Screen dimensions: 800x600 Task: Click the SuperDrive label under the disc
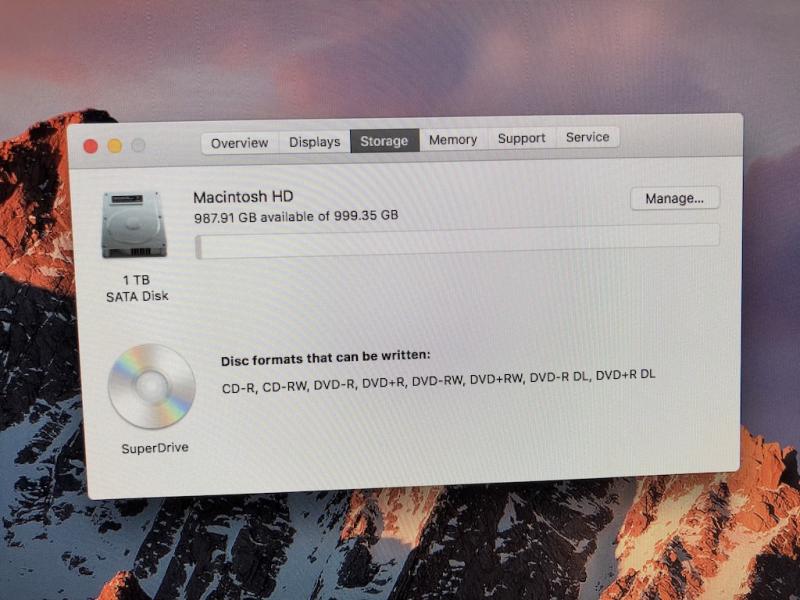155,448
